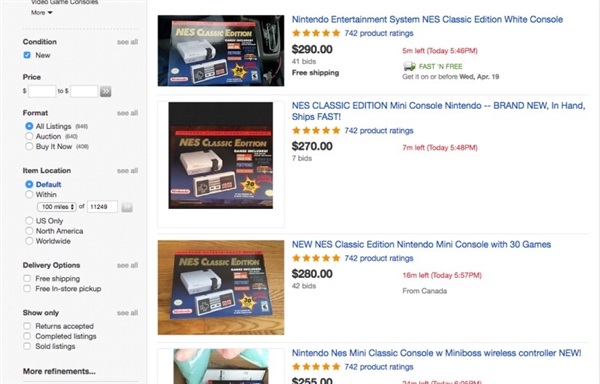
Task: Open the NES Classic Edition White Console listing
Action: 427,20
